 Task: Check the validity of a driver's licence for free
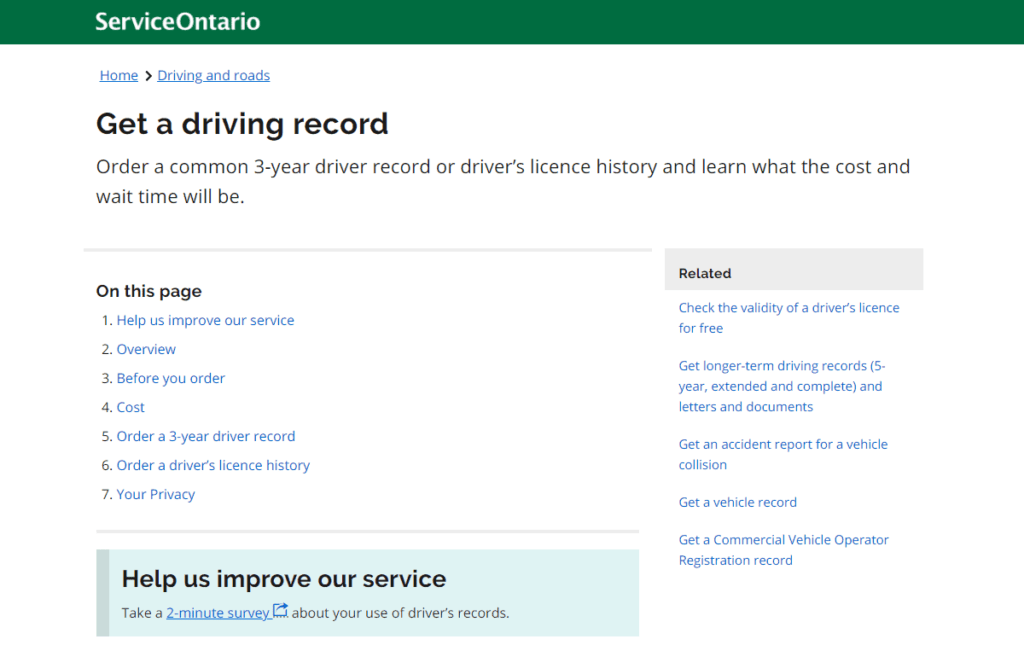click(x=789, y=317)
